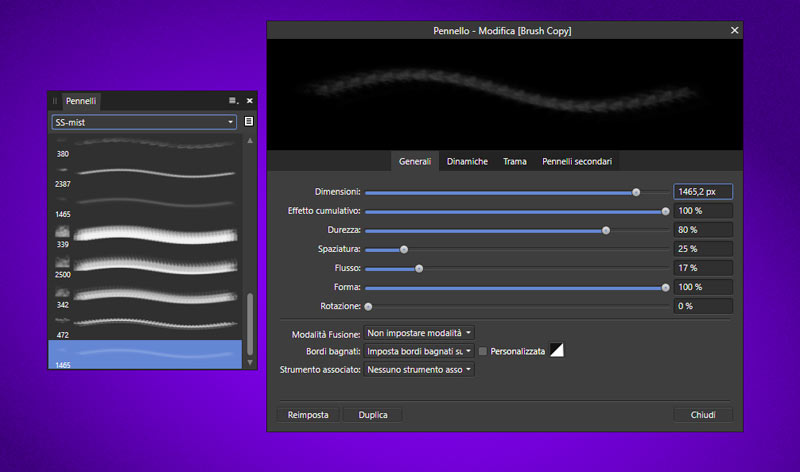This screenshot has width=800, height=472.
Task: Click the Flusso slider handle
Action: 419,268
